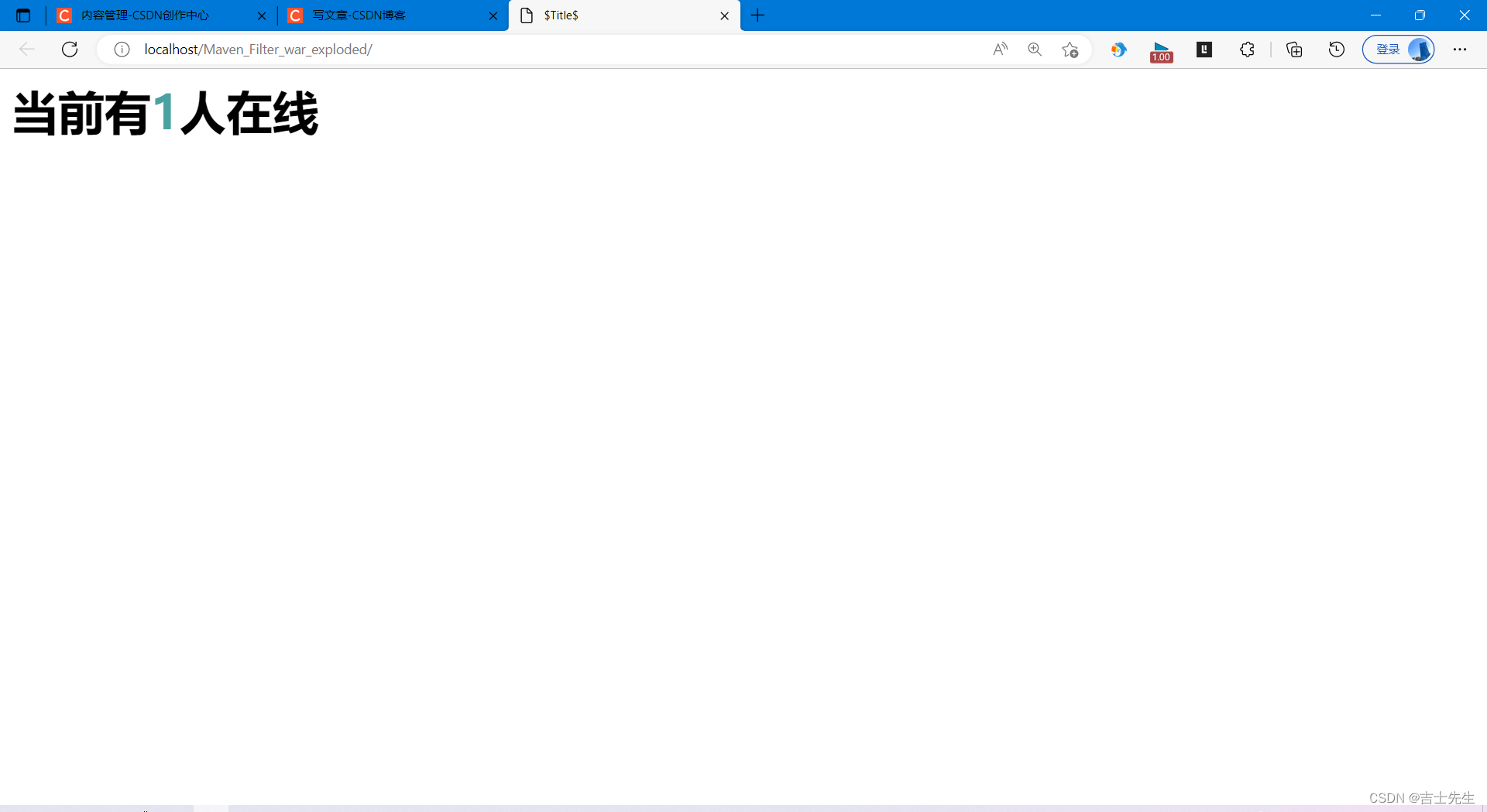Open the browsing History panel
This screenshot has height=812, width=1487.
[1337, 50]
